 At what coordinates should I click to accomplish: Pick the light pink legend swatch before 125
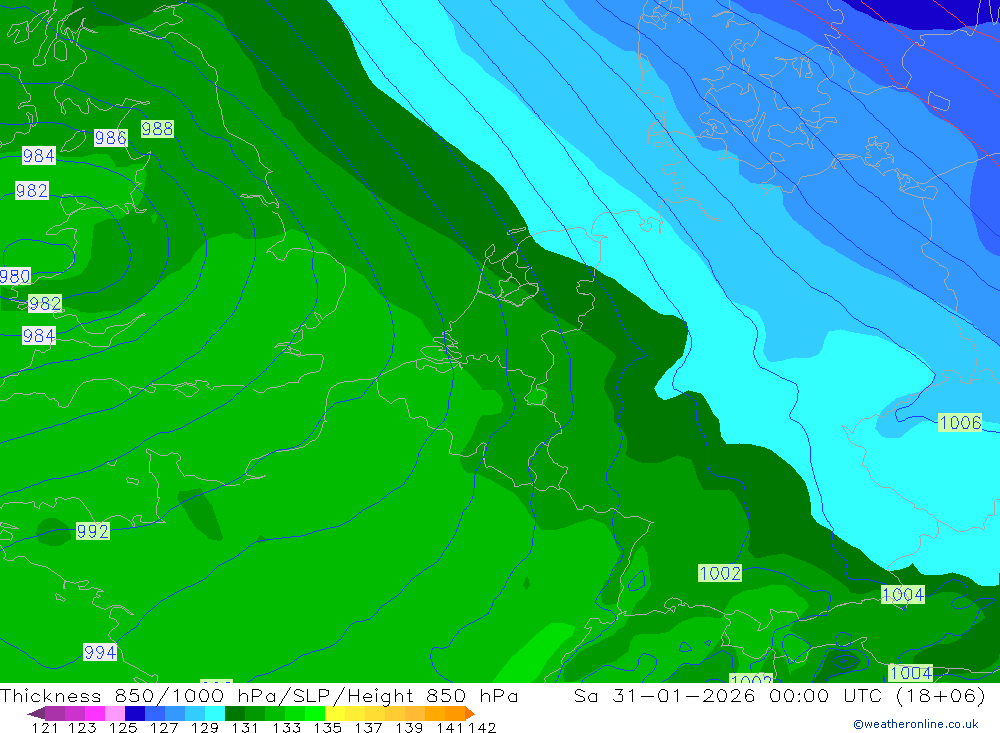coord(115,713)
